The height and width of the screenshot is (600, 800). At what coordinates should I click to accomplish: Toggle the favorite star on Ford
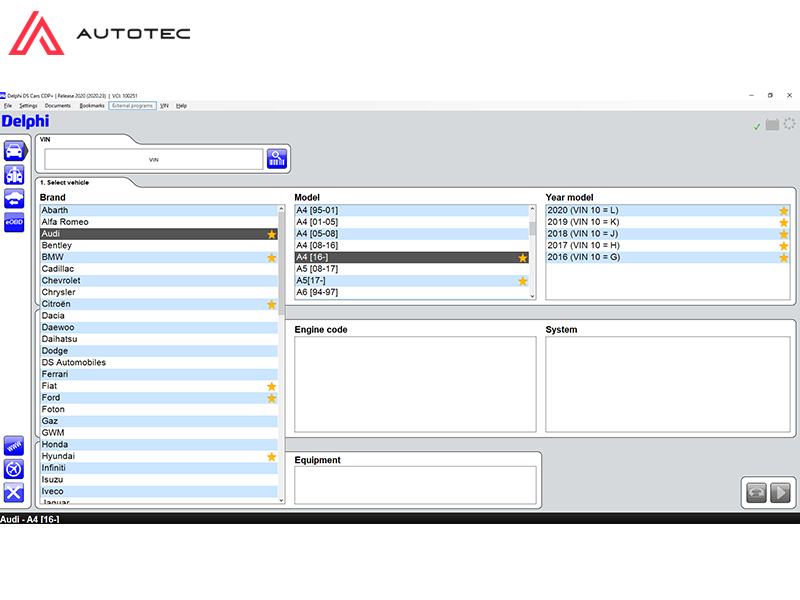coord(272,398)
